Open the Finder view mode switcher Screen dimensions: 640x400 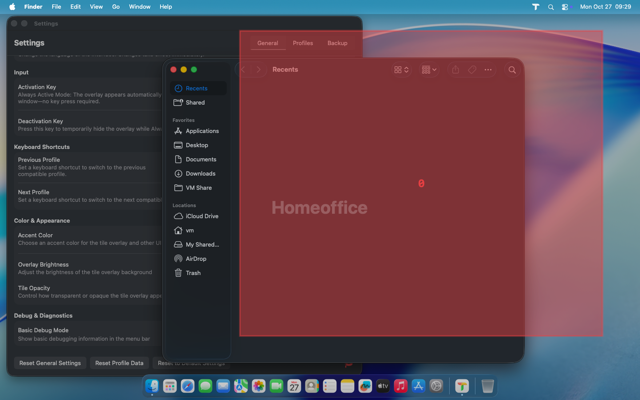click(x=401, y=70)
